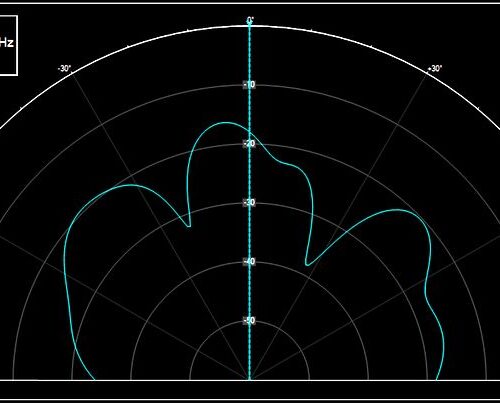Image resolution: width=500 pixels, height=403 pixels.
Task: Click the right null notch near -40
Action: click(307, 265)
